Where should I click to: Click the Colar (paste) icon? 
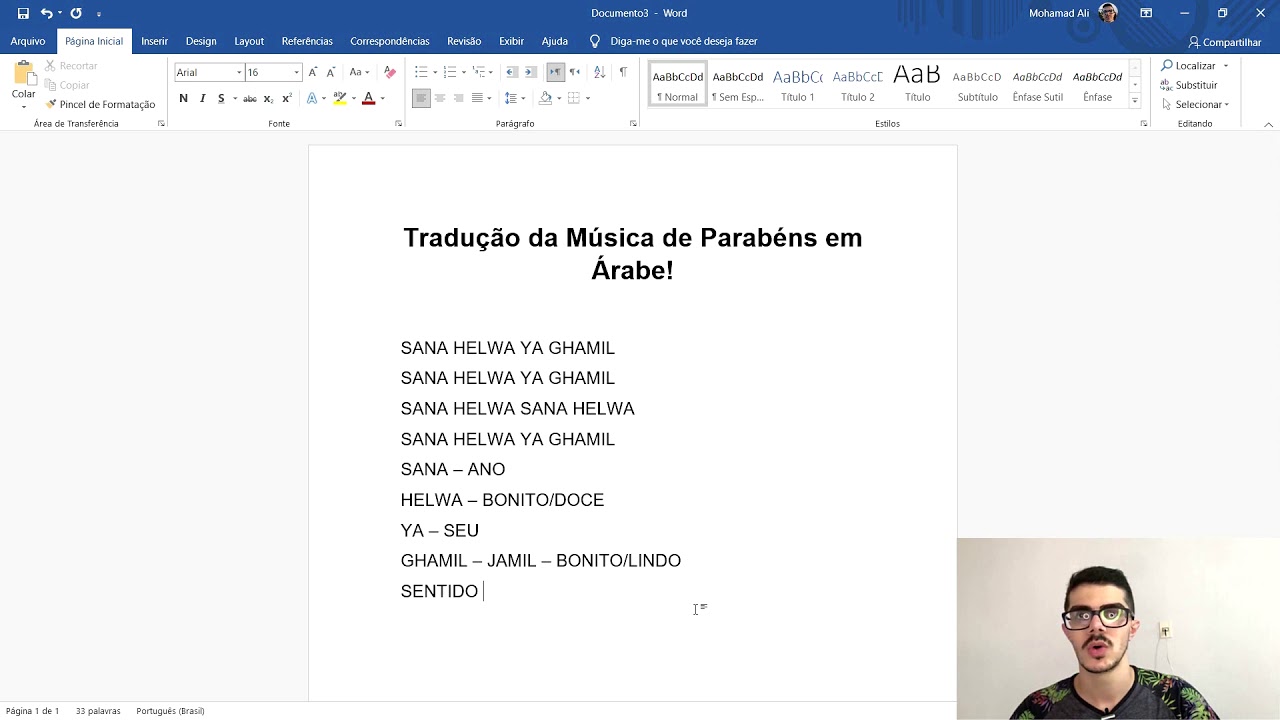coord(24,73)
